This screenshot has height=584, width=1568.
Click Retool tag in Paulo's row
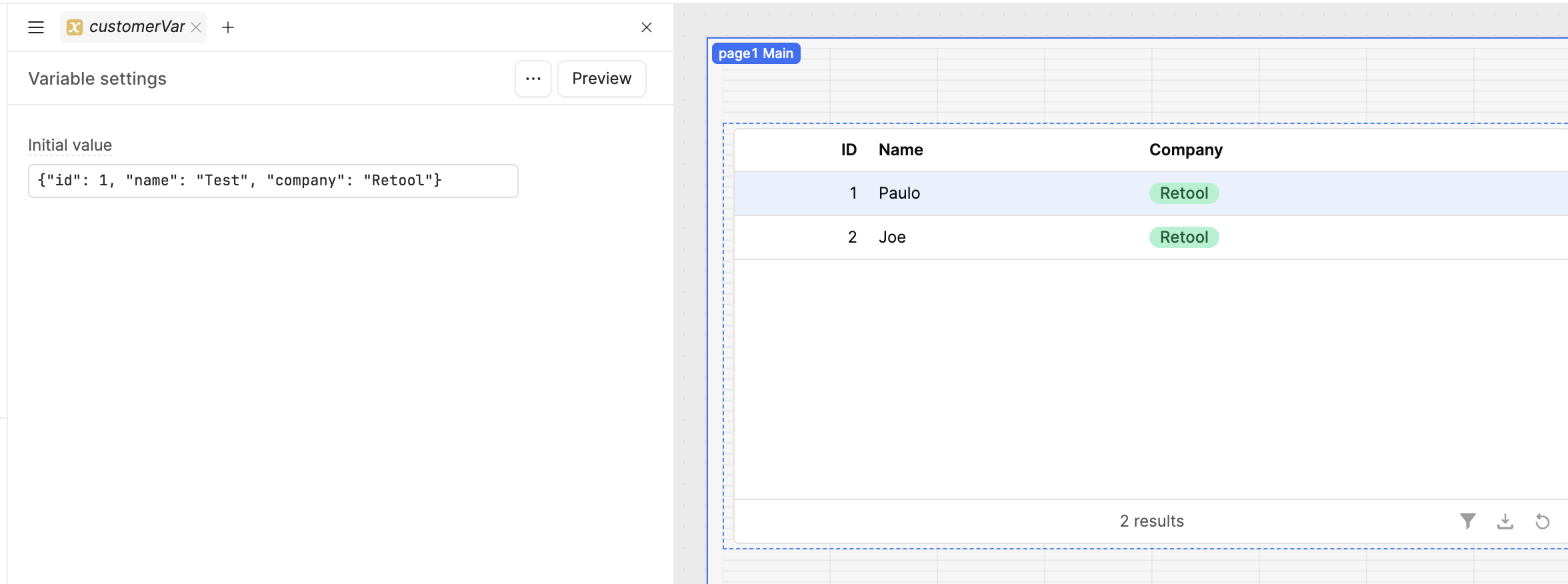coord(1184,193)
